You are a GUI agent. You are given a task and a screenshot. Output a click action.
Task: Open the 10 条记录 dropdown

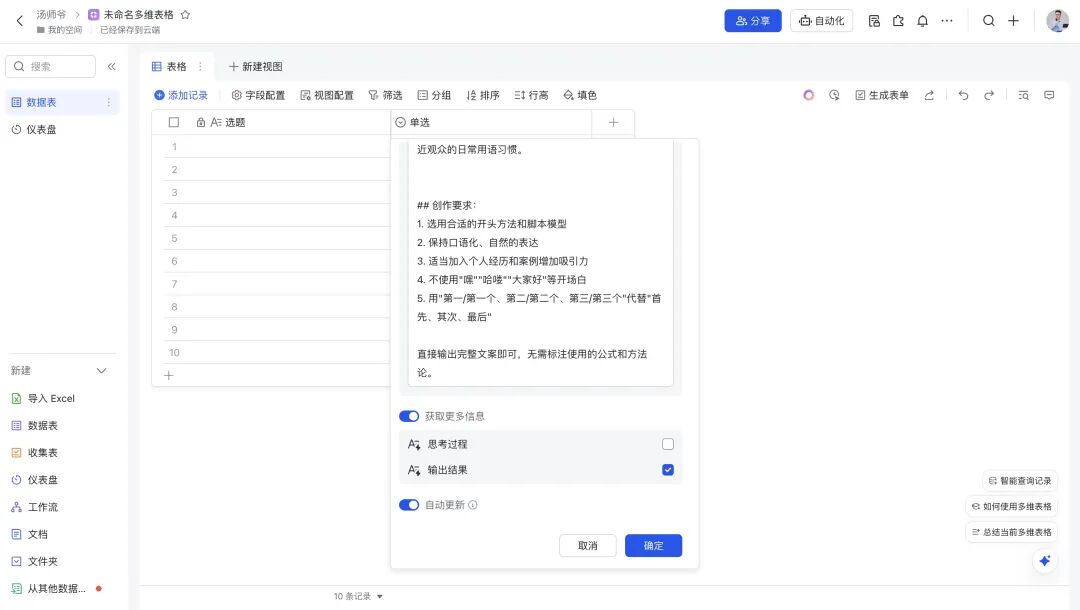pos(358,596)
